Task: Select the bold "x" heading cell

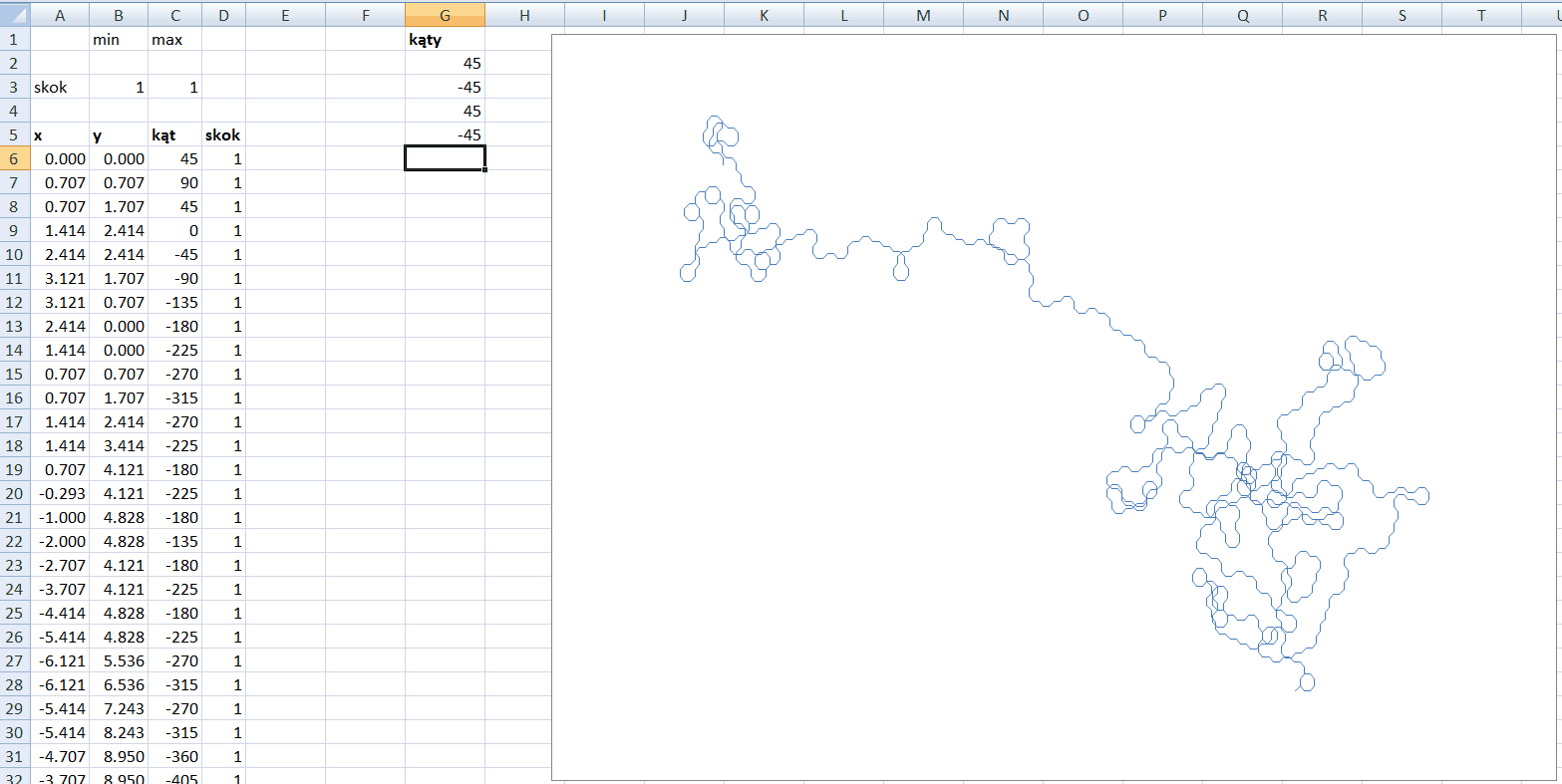Action: (x=59, y=134)
